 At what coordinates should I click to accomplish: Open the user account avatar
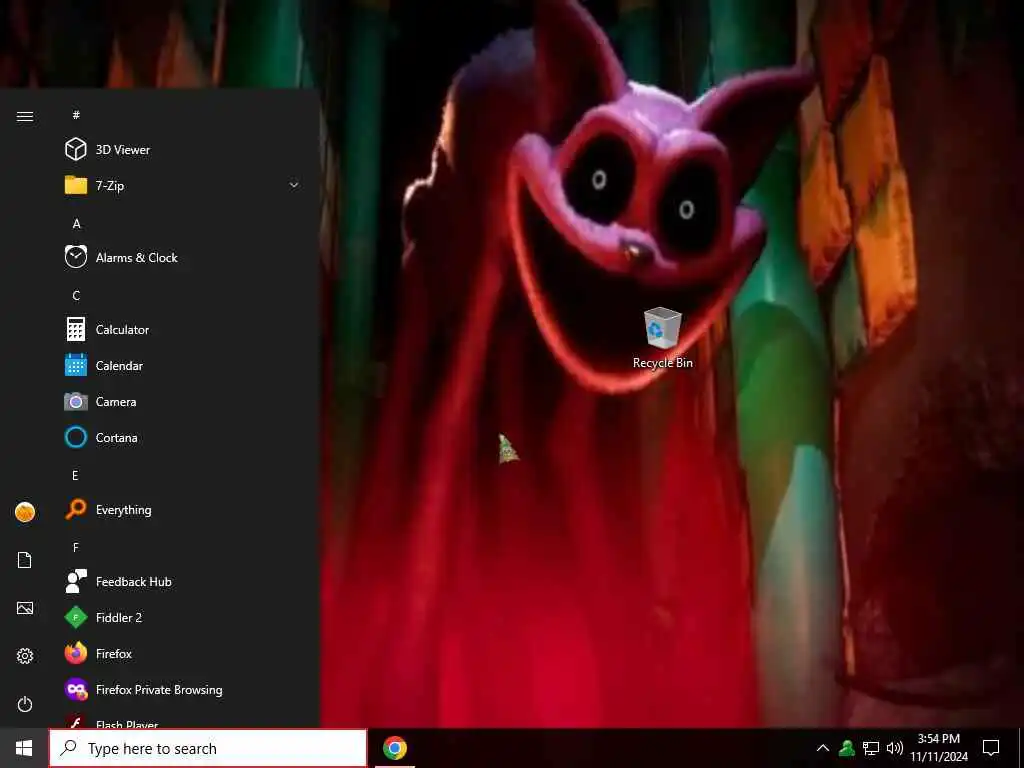pyautogui.click(x=25, y=512)
